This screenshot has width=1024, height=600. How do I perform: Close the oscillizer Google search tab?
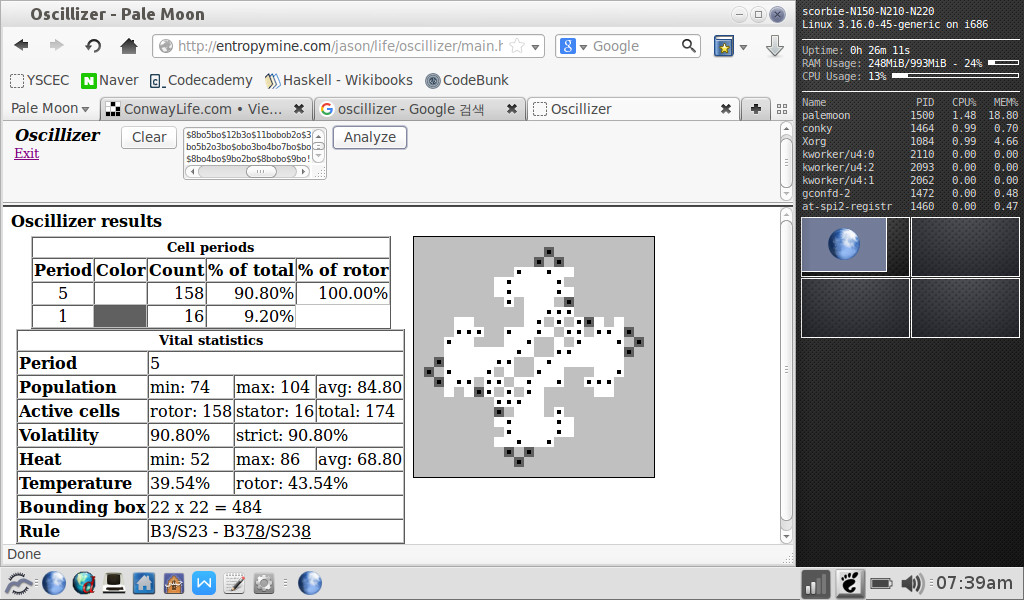512,109
